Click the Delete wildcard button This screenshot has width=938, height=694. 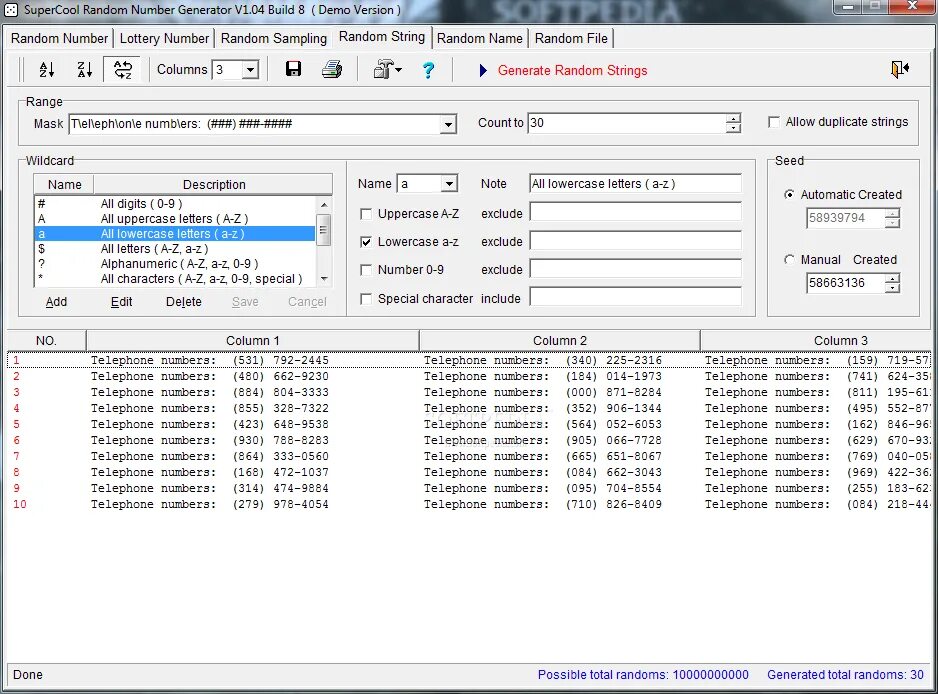coord(184,302)
